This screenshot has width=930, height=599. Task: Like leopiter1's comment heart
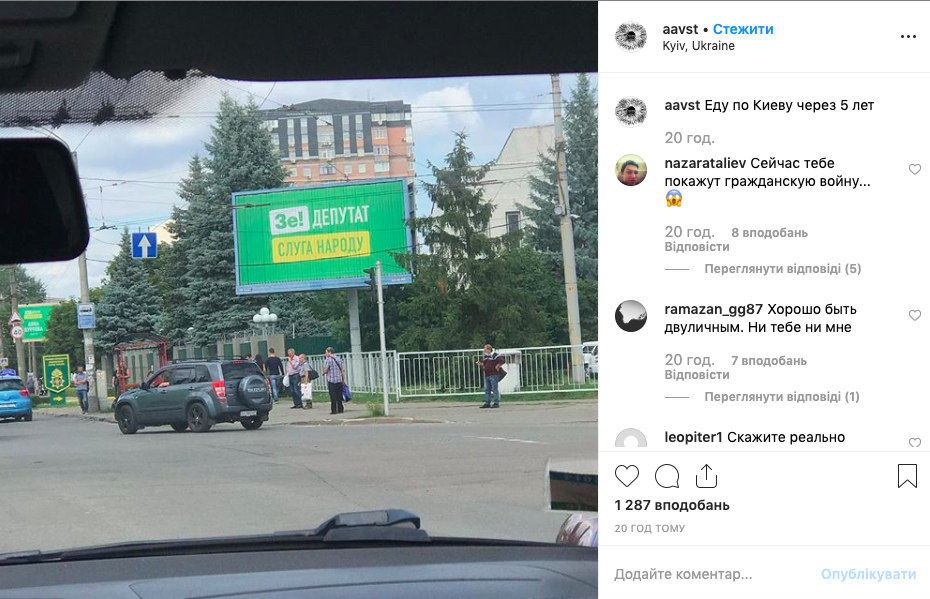point(915,442)
